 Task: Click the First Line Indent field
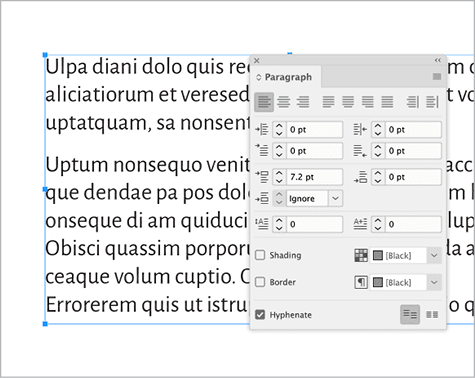point(314,150)
